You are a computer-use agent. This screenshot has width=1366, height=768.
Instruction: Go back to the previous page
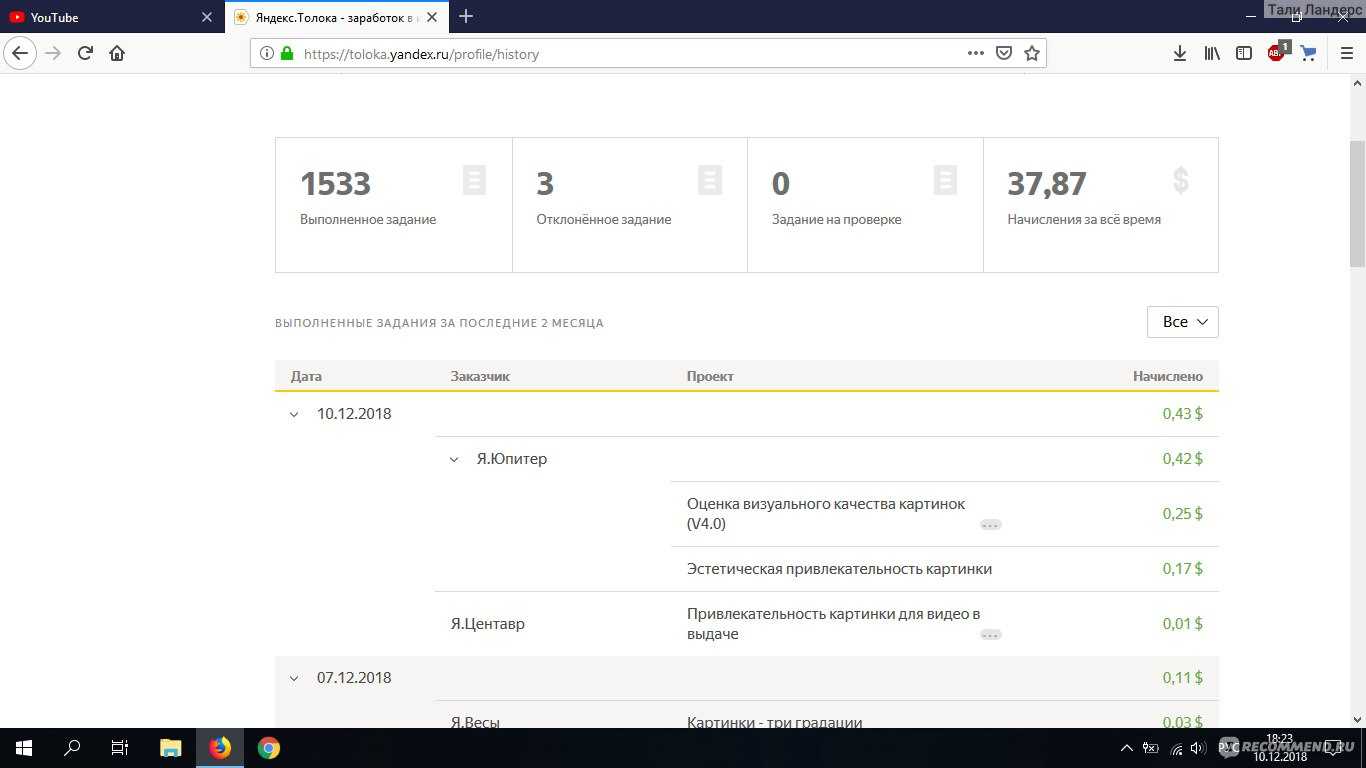[x=20, y=53]
